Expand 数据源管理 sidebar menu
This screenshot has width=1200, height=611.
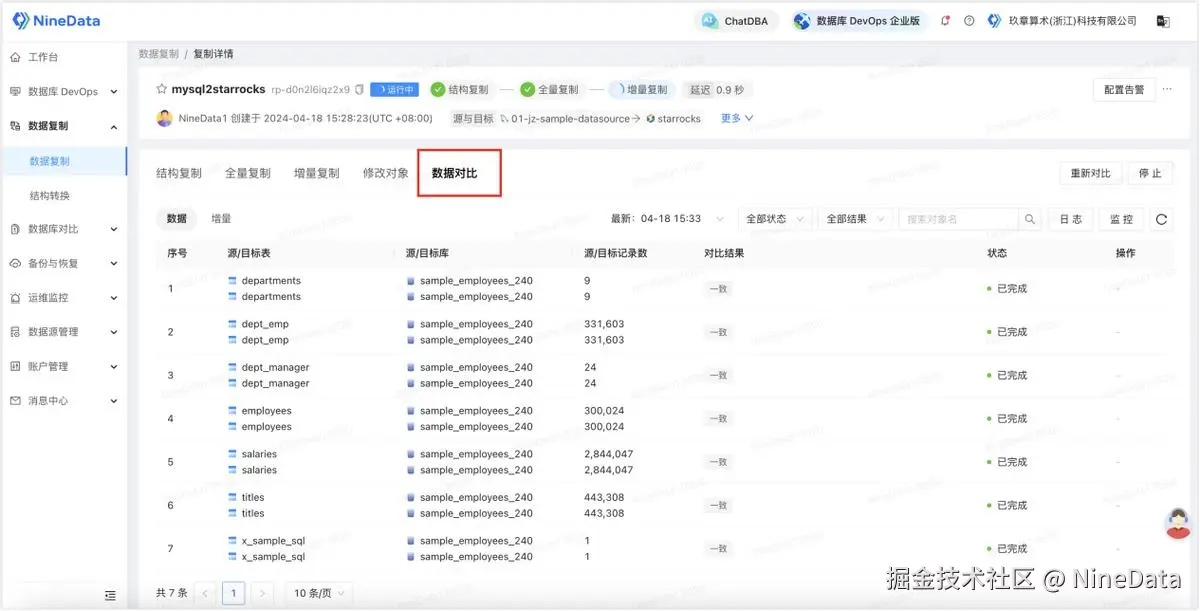click(63, 331)
